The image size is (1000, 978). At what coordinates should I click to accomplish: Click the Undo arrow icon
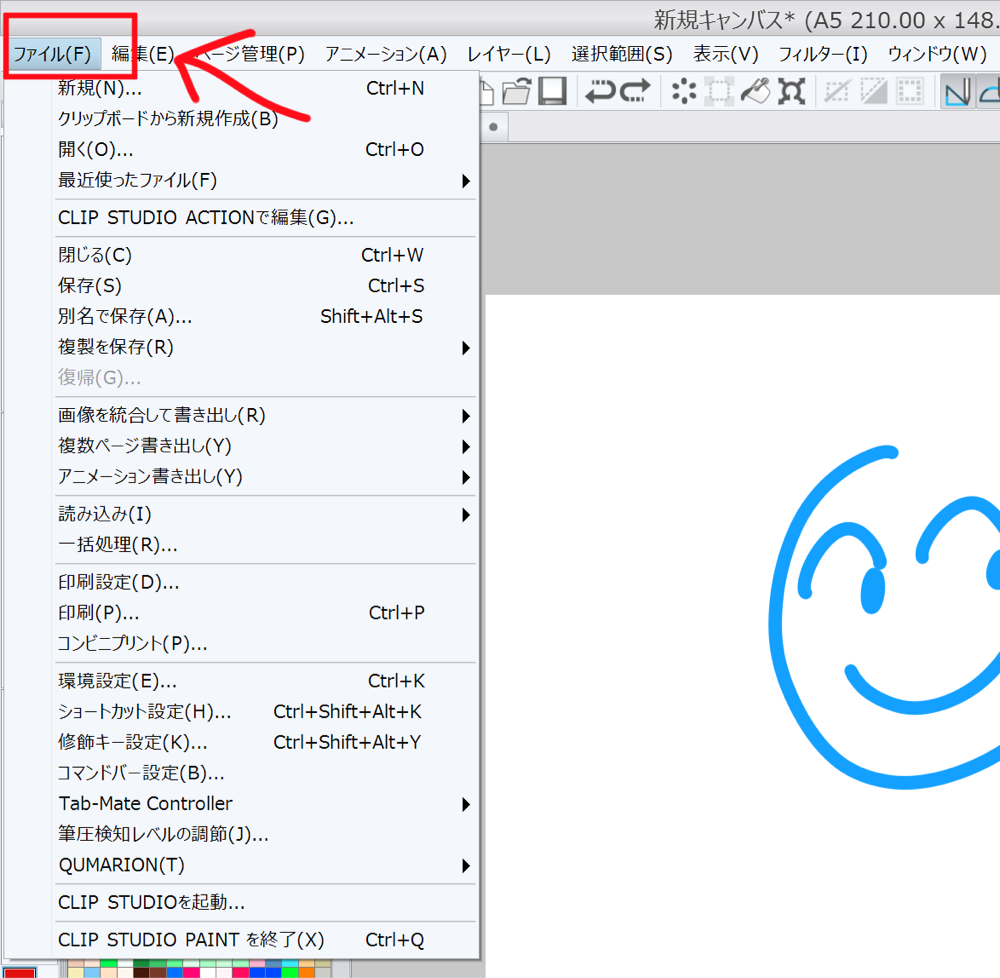600,91
